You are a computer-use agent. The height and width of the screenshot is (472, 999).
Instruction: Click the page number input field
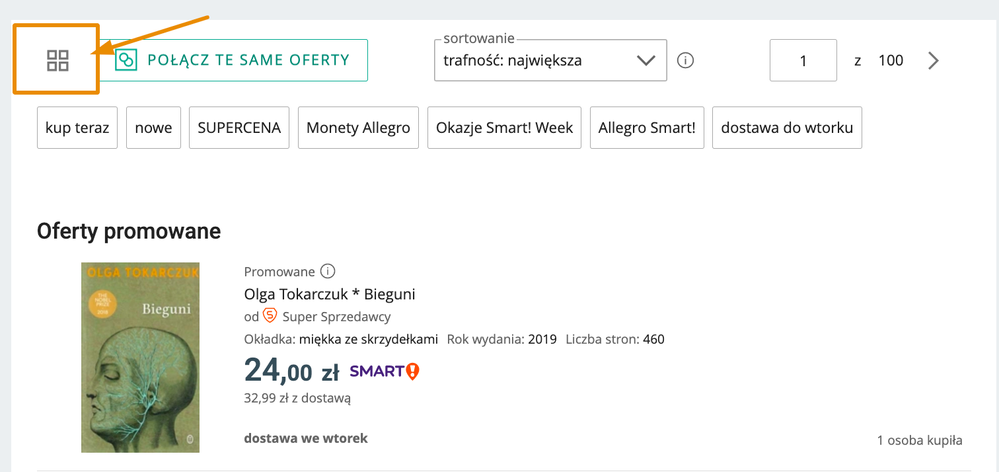click(803, 61)
